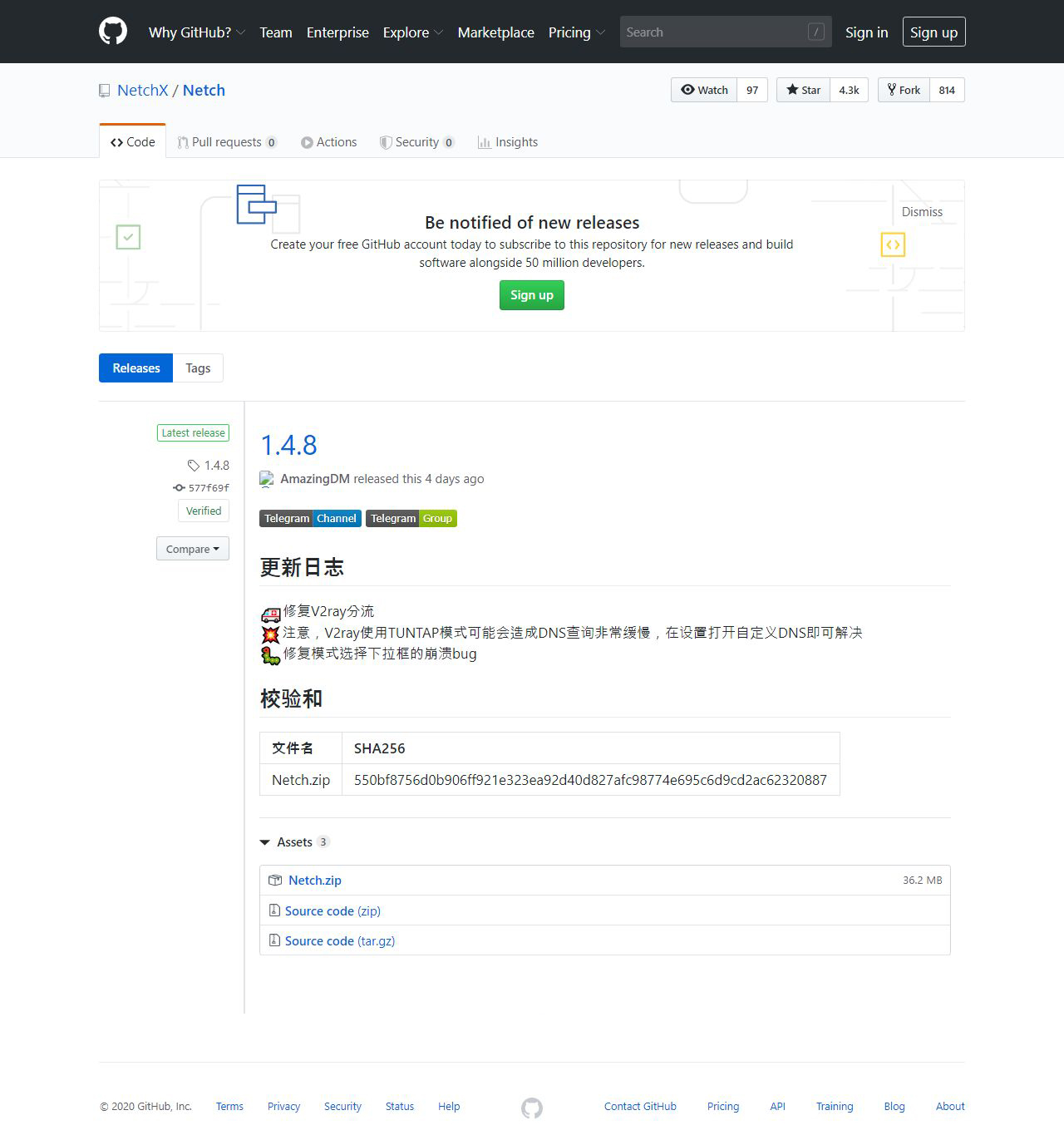
Task: Click the header Sign up button
Action: [934, 32]
